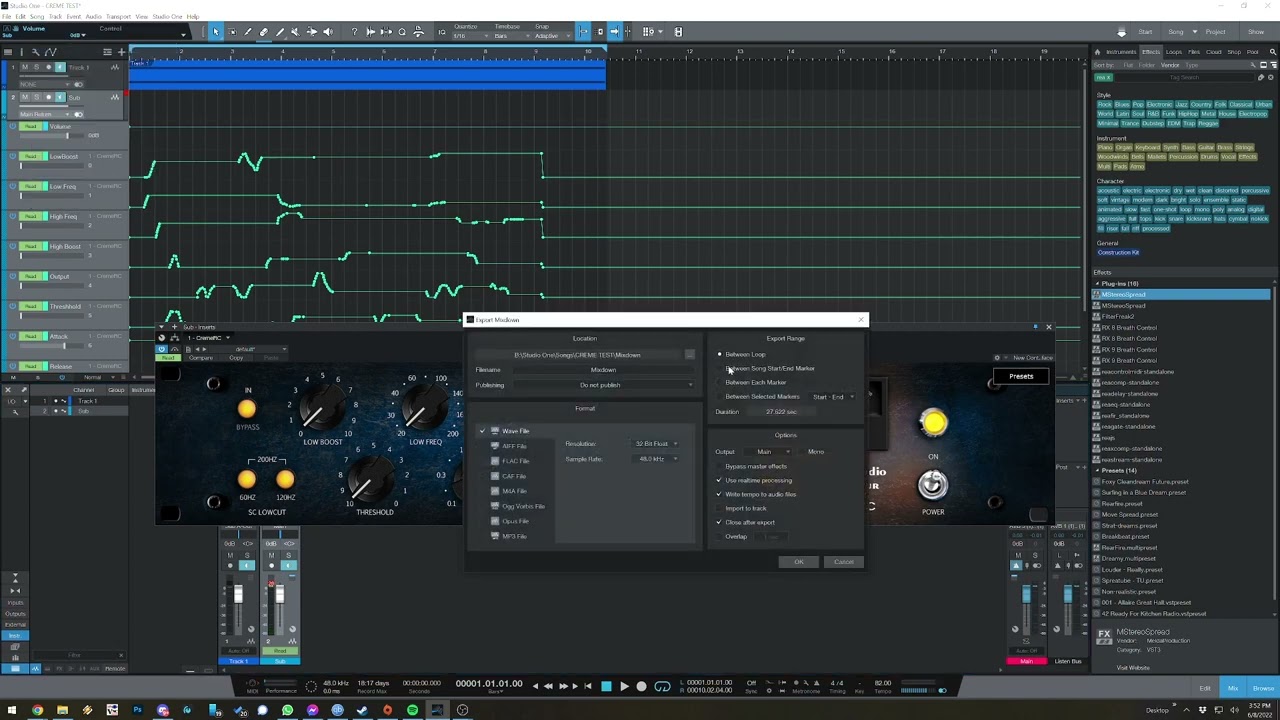Image resolution: width=1280 pixels, height=720 pixels.
Task: Open the Resolution 32 Bit Float dropdown
Action: point(657,444)
